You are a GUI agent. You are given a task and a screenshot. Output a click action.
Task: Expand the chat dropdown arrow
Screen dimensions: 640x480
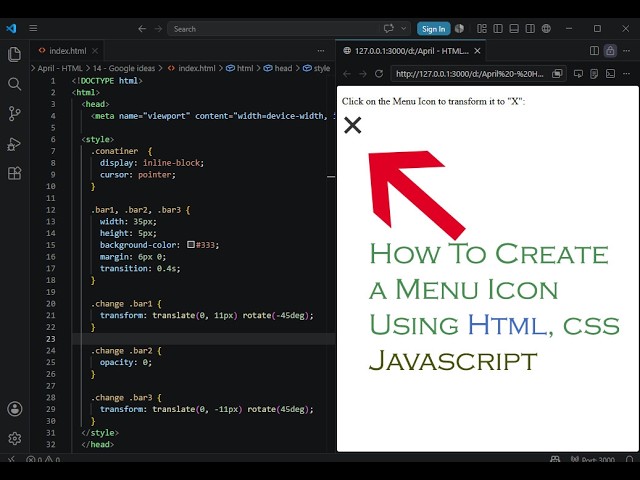pyautogui.click(x=404, y=29)
